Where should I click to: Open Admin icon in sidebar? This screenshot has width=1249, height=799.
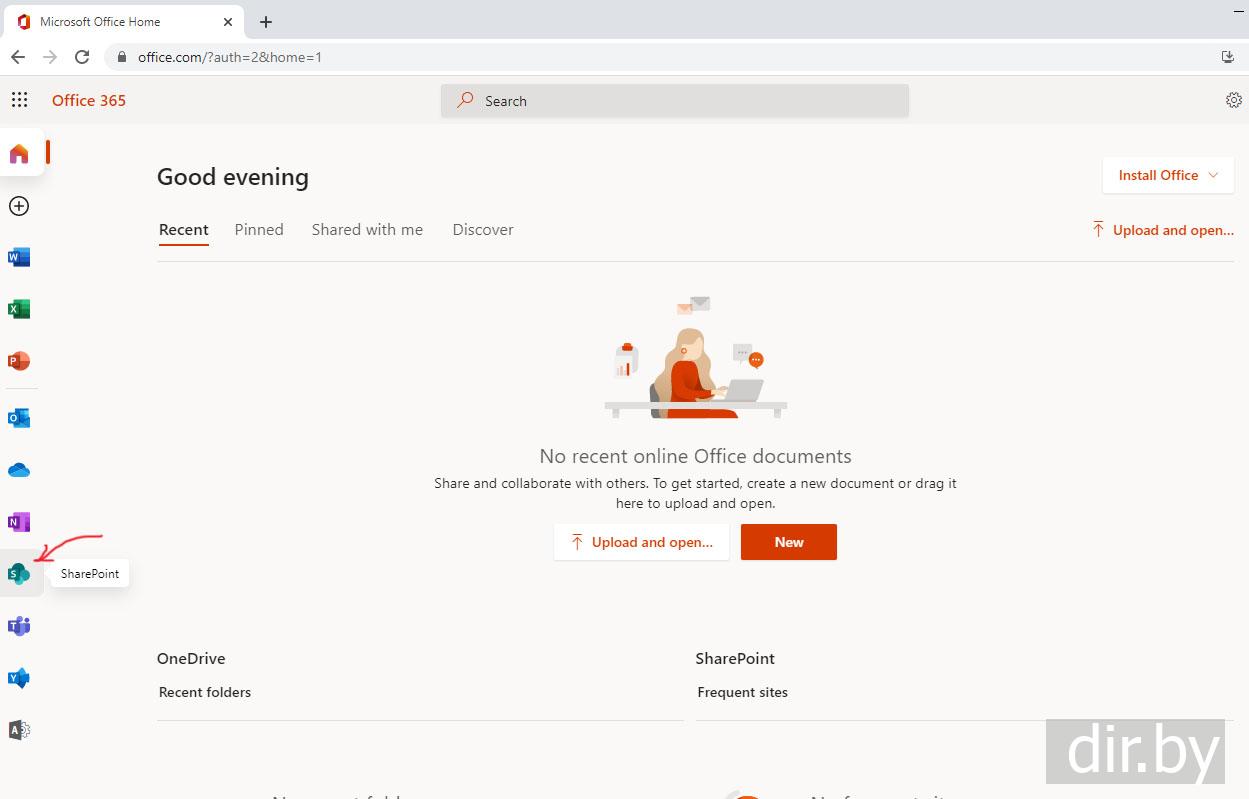19,730
